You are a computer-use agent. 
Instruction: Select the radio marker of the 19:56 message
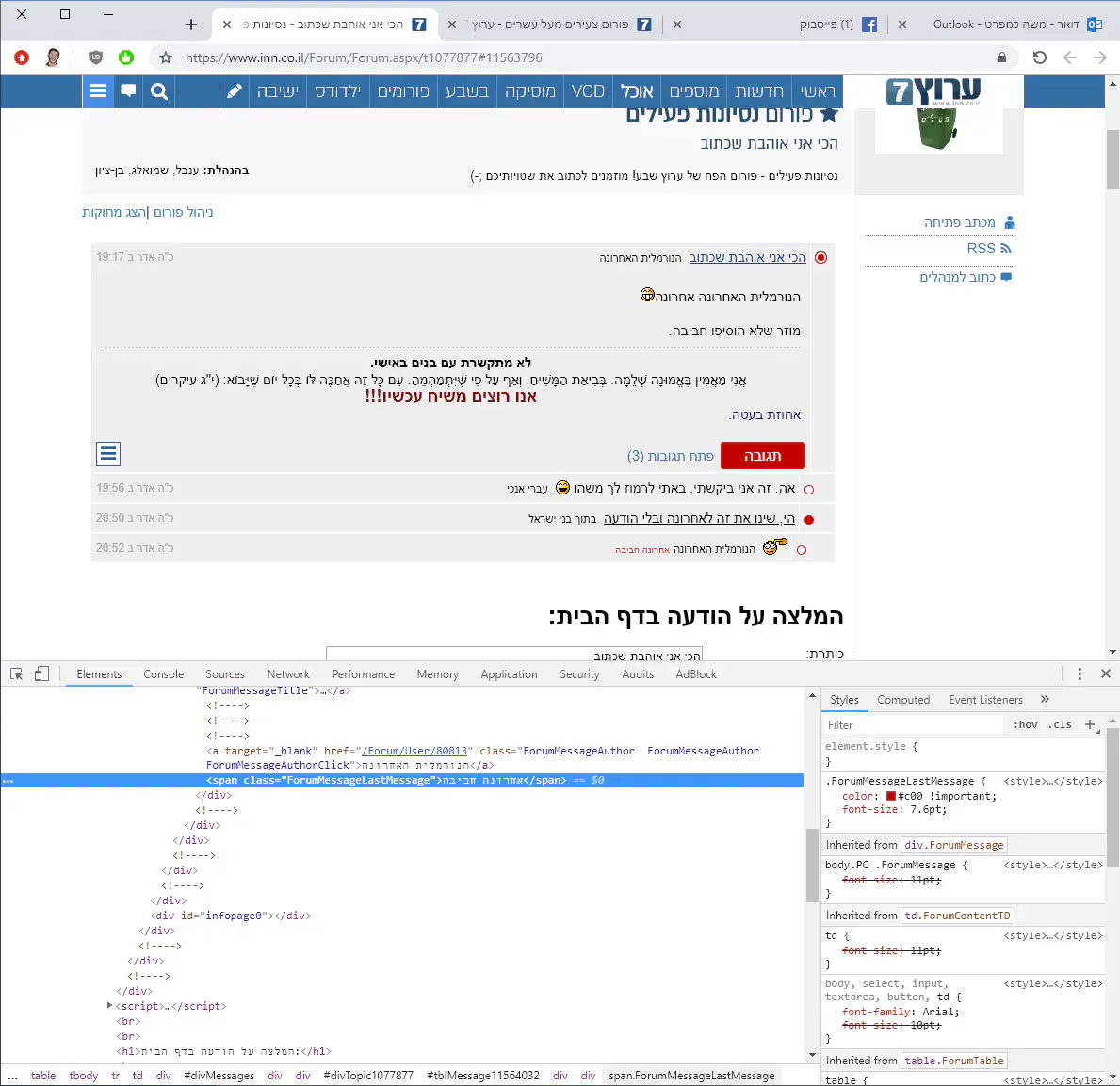tap(809, 489)
